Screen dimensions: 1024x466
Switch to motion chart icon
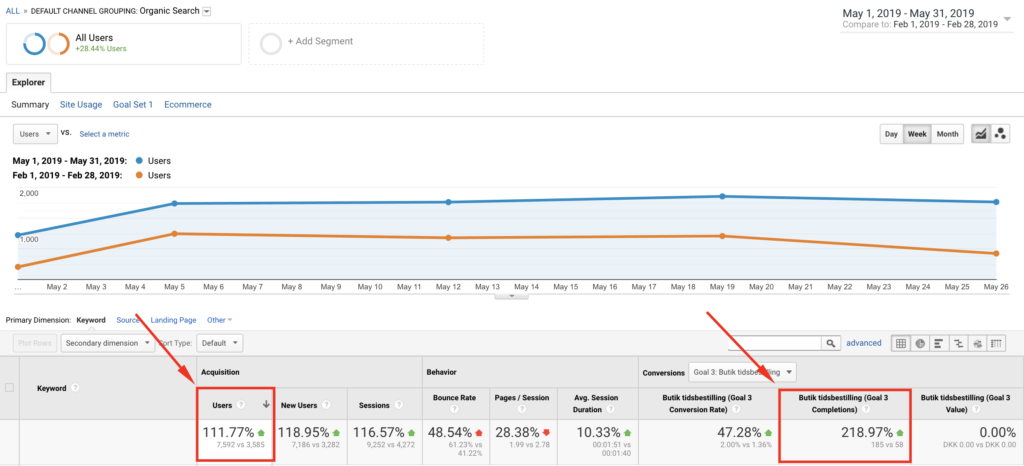coord(1000,134)
